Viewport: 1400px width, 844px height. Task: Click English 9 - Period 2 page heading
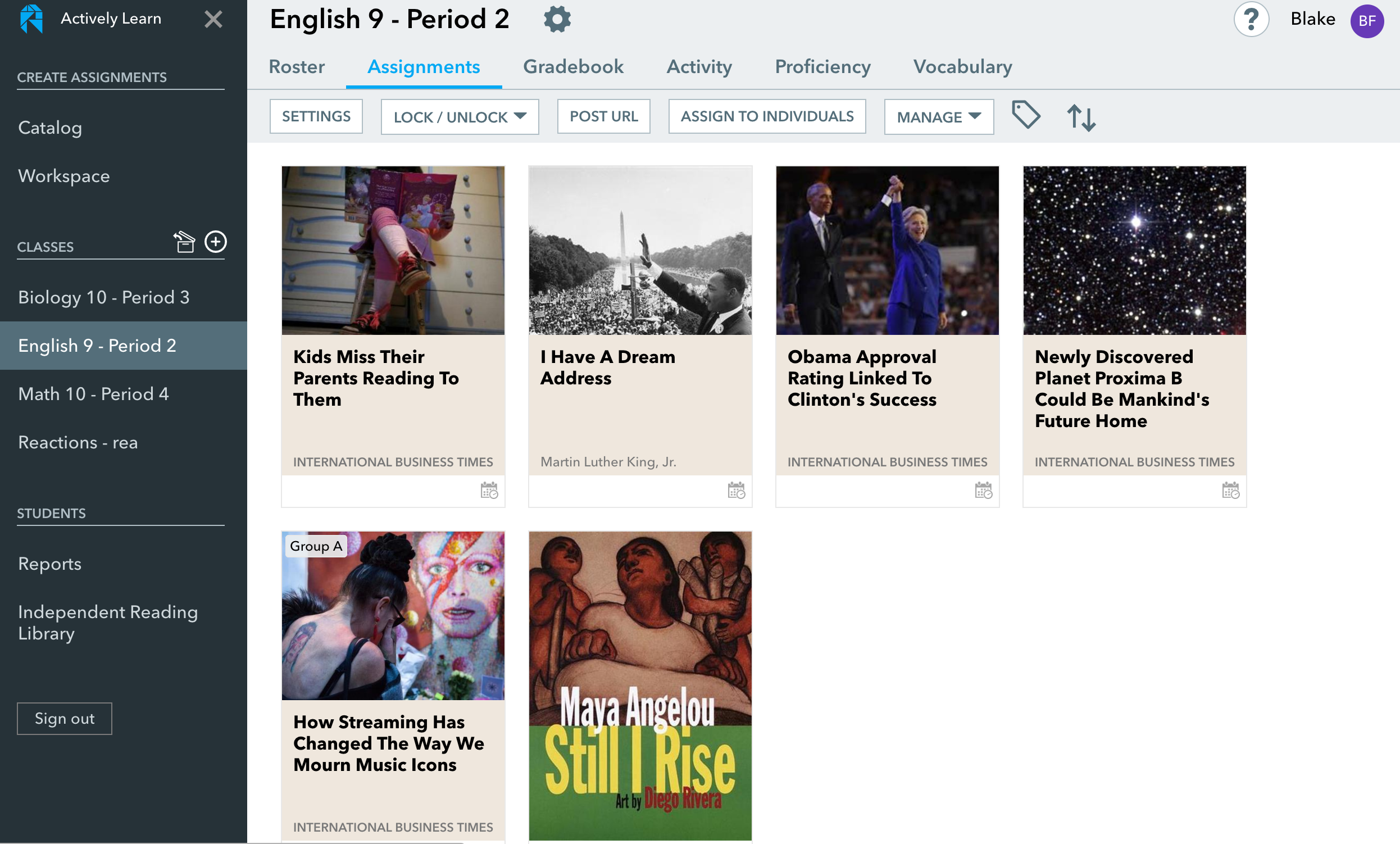pyautogui.click(x=389, y=20)
